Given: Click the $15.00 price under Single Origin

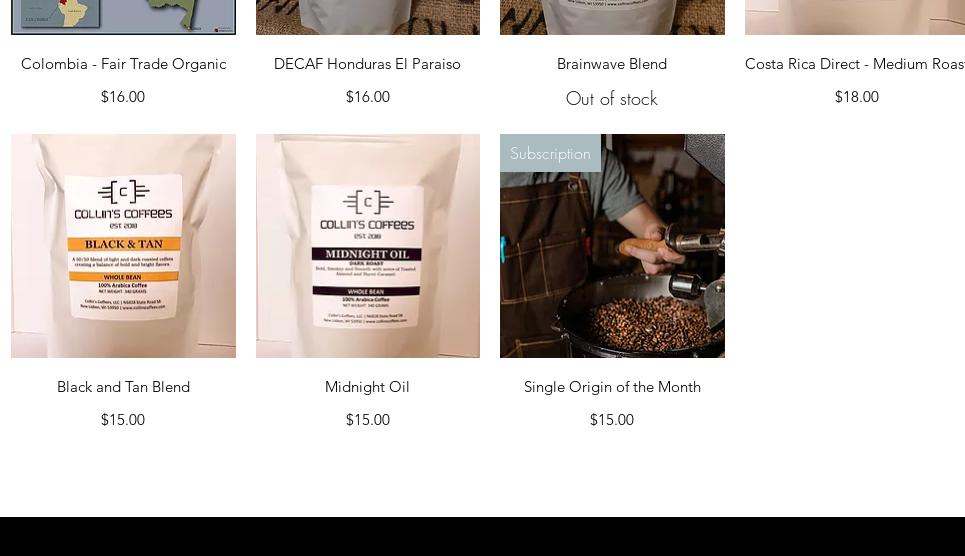Looking at the screenshot, I should click(612, 420).
